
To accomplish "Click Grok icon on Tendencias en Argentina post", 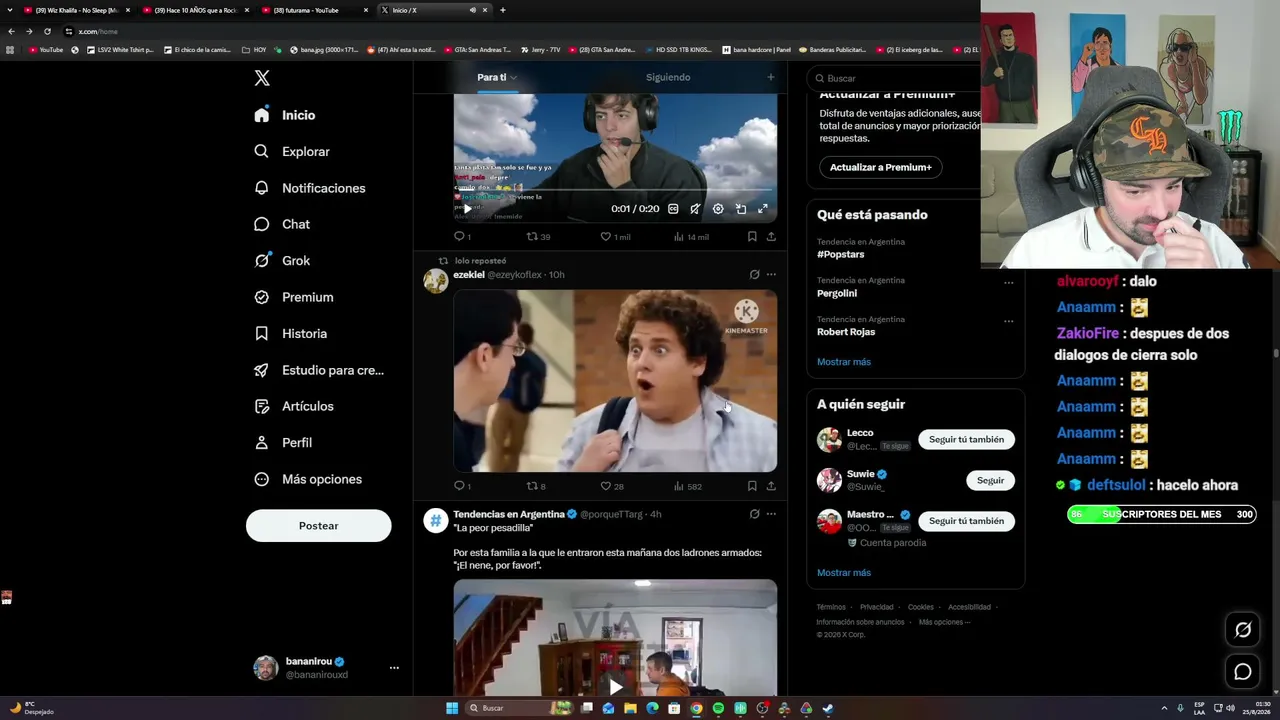I will coord(755,514).
